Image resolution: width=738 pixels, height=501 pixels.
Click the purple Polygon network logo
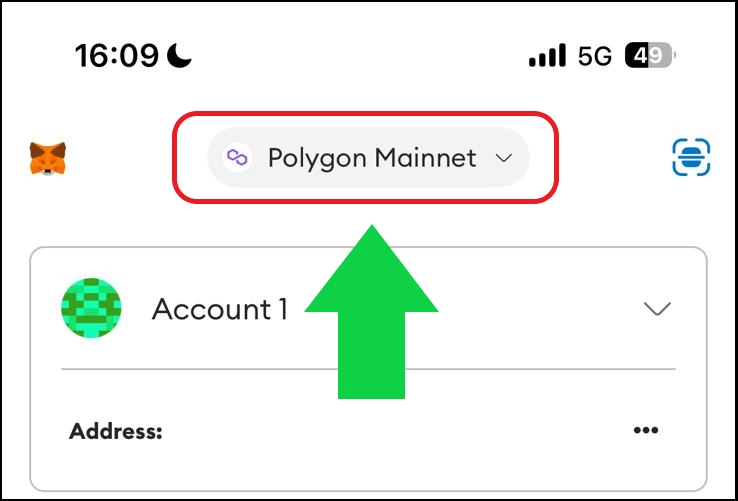(237, 158)
